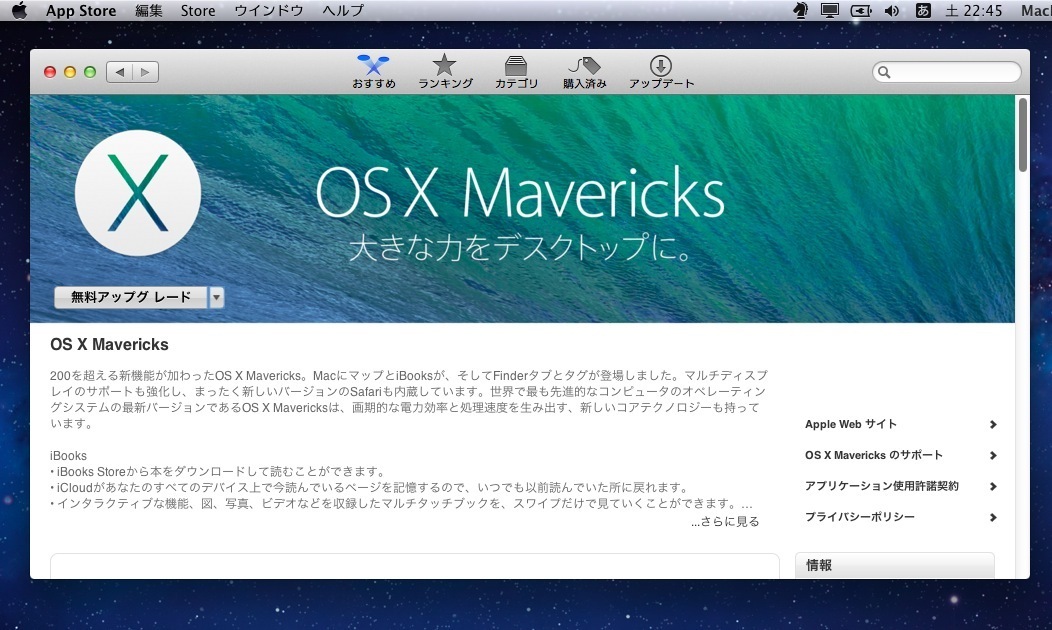Image resolution: width=1052 pixels, height=630 pixels.
Task: Click the notifications icon in menu bar
Action: click(798, 10)
